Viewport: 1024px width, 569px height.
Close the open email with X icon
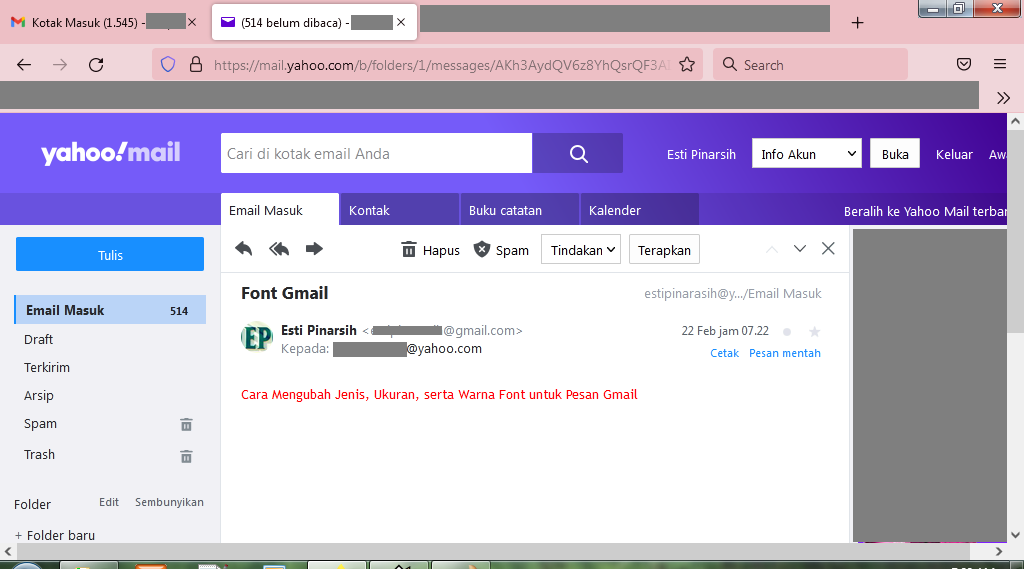(x=828, y=248)
